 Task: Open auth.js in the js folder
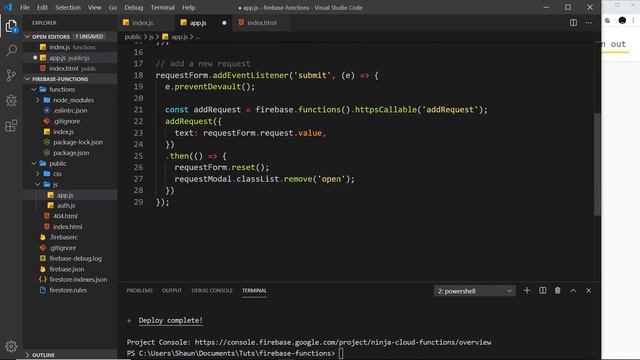70,206
